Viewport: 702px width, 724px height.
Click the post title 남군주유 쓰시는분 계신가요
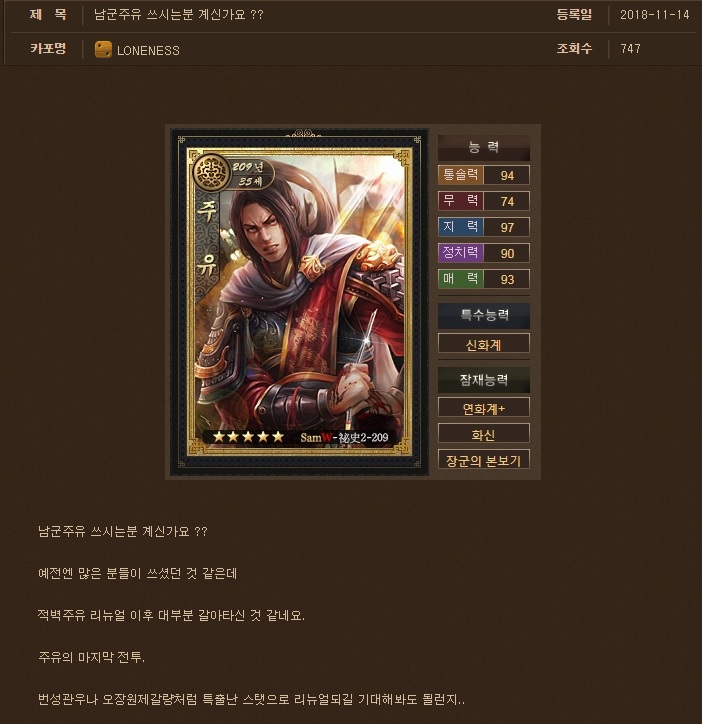(178, 15)
